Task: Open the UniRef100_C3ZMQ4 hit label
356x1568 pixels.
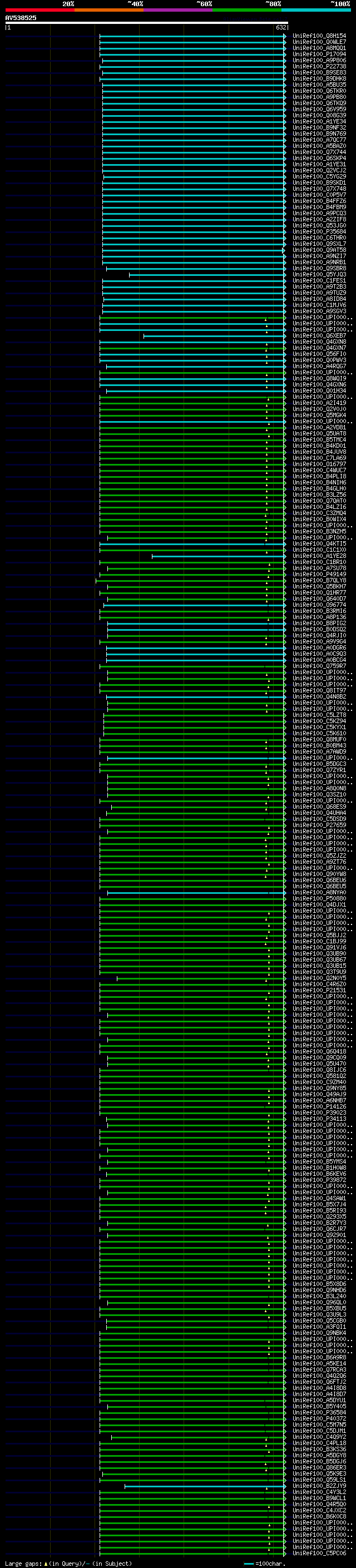Action: pyautogui.click(x=319, y=513)
